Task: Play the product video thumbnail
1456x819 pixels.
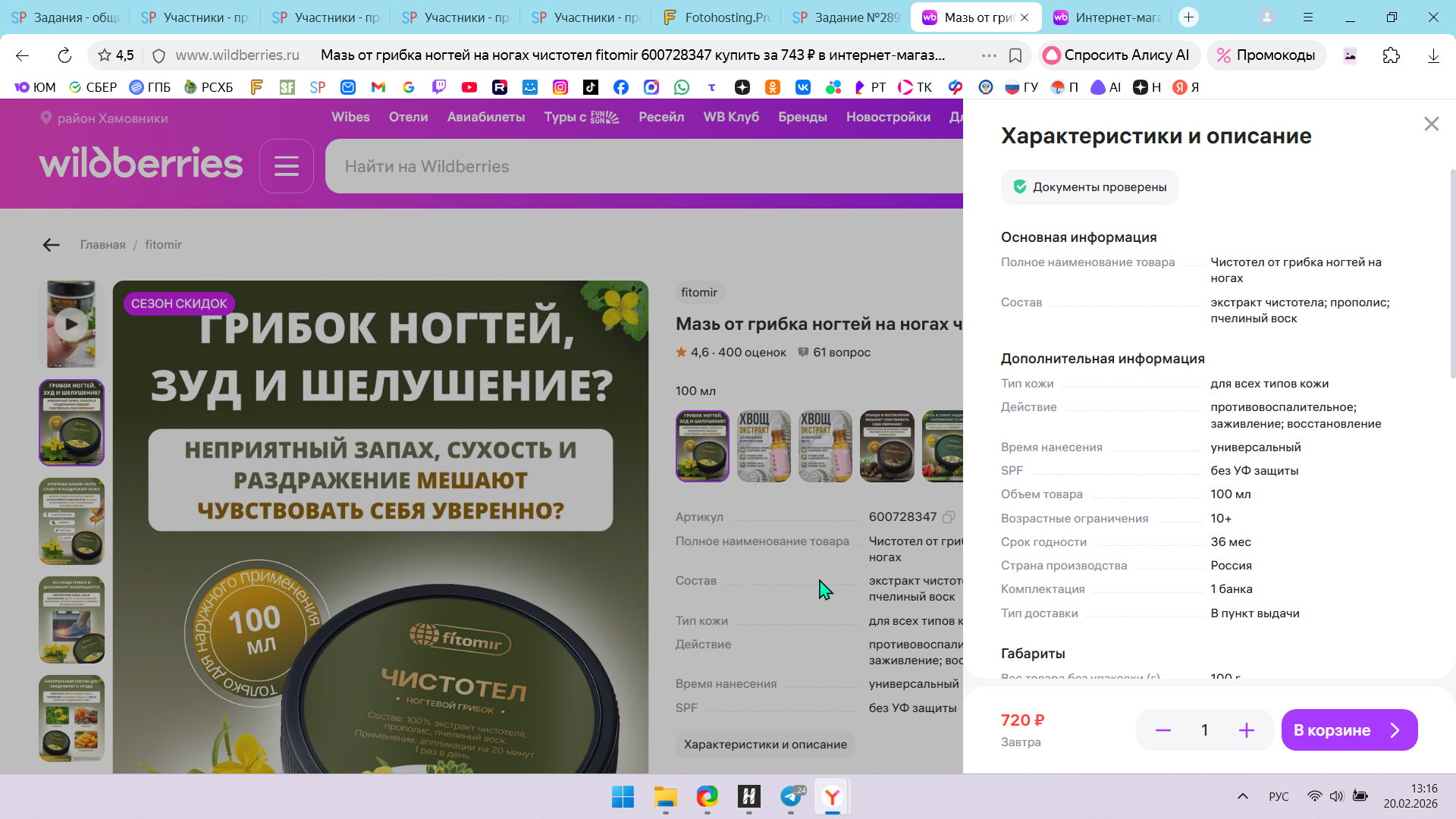Action: [x=71, y=324]
